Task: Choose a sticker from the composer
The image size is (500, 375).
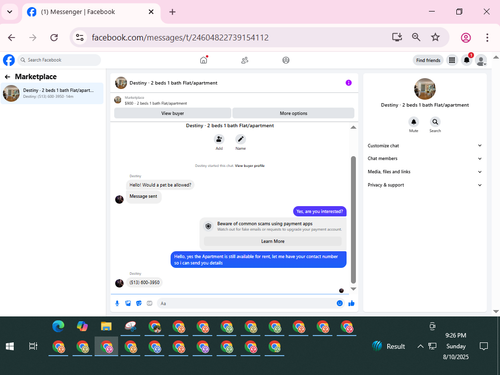Action: pyautogui.click(x=139, y=303)
